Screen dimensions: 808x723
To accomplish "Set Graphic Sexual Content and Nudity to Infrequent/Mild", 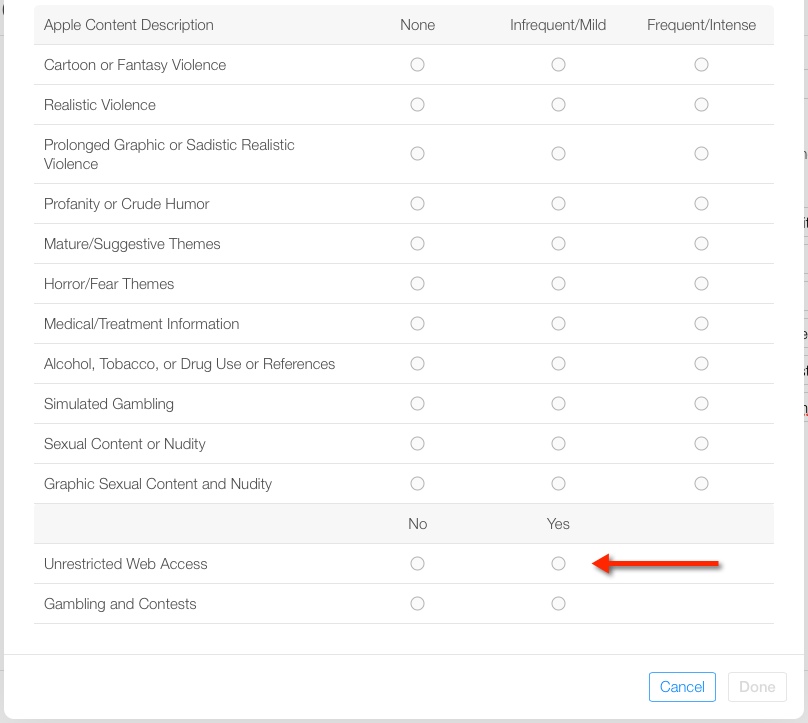I will click(x=558, y=484).
